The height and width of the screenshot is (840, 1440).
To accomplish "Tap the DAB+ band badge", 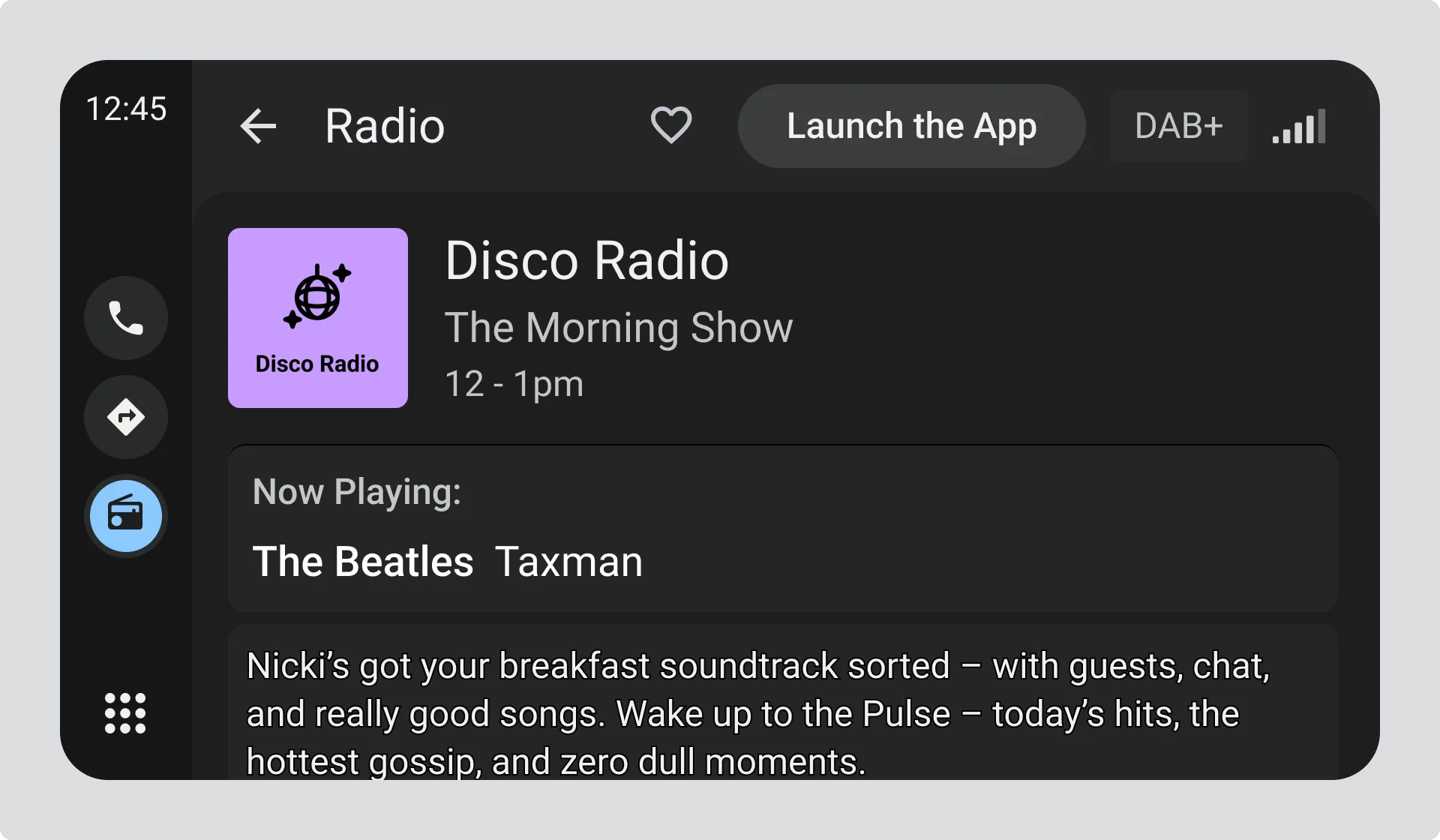I will [x=1178, y=126].
